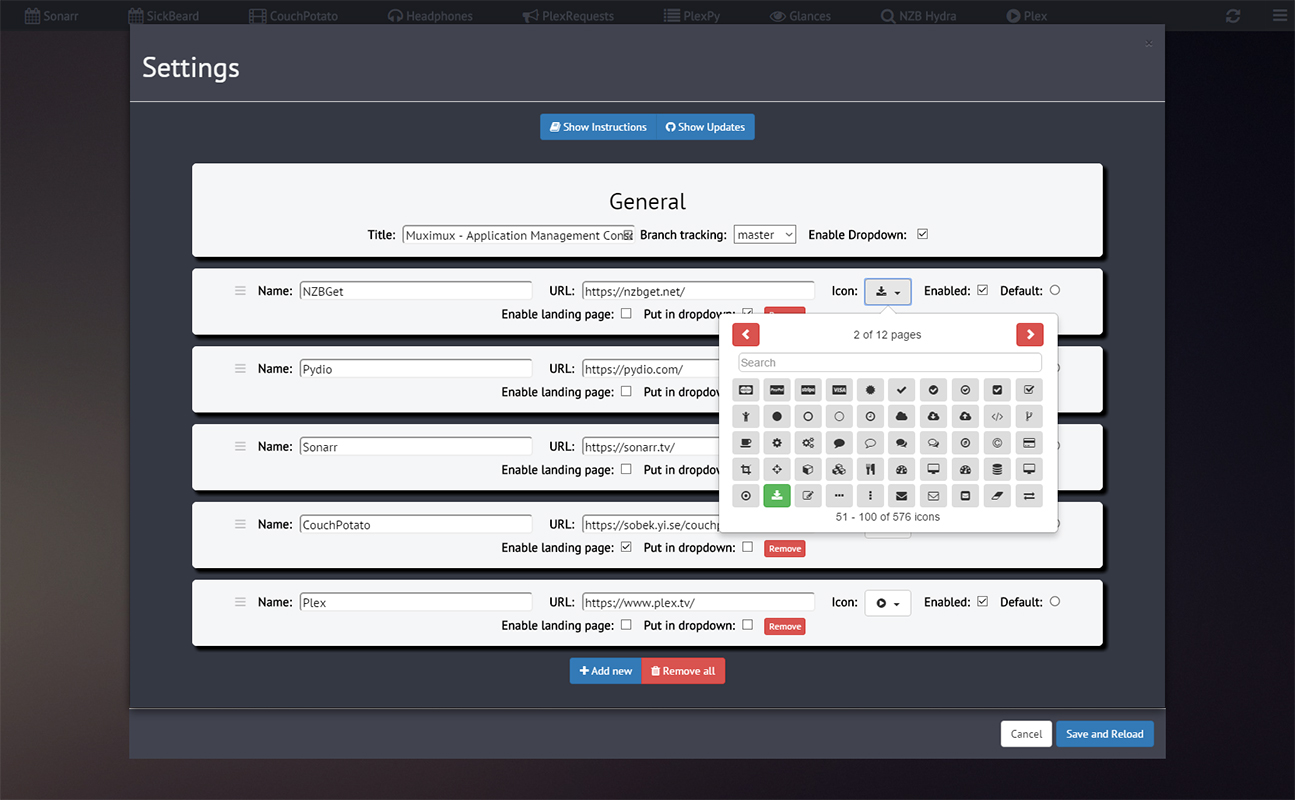
Task: Pick the Stripe card icon
Action: click(808, 390)
